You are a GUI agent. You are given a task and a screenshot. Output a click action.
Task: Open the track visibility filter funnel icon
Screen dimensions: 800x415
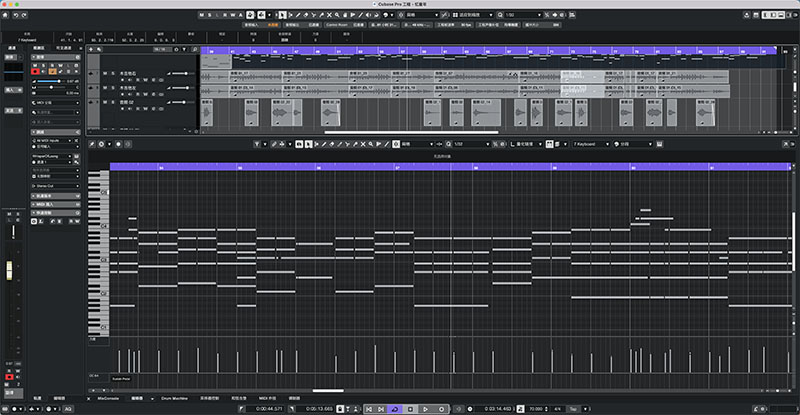(x=184, y=50)
